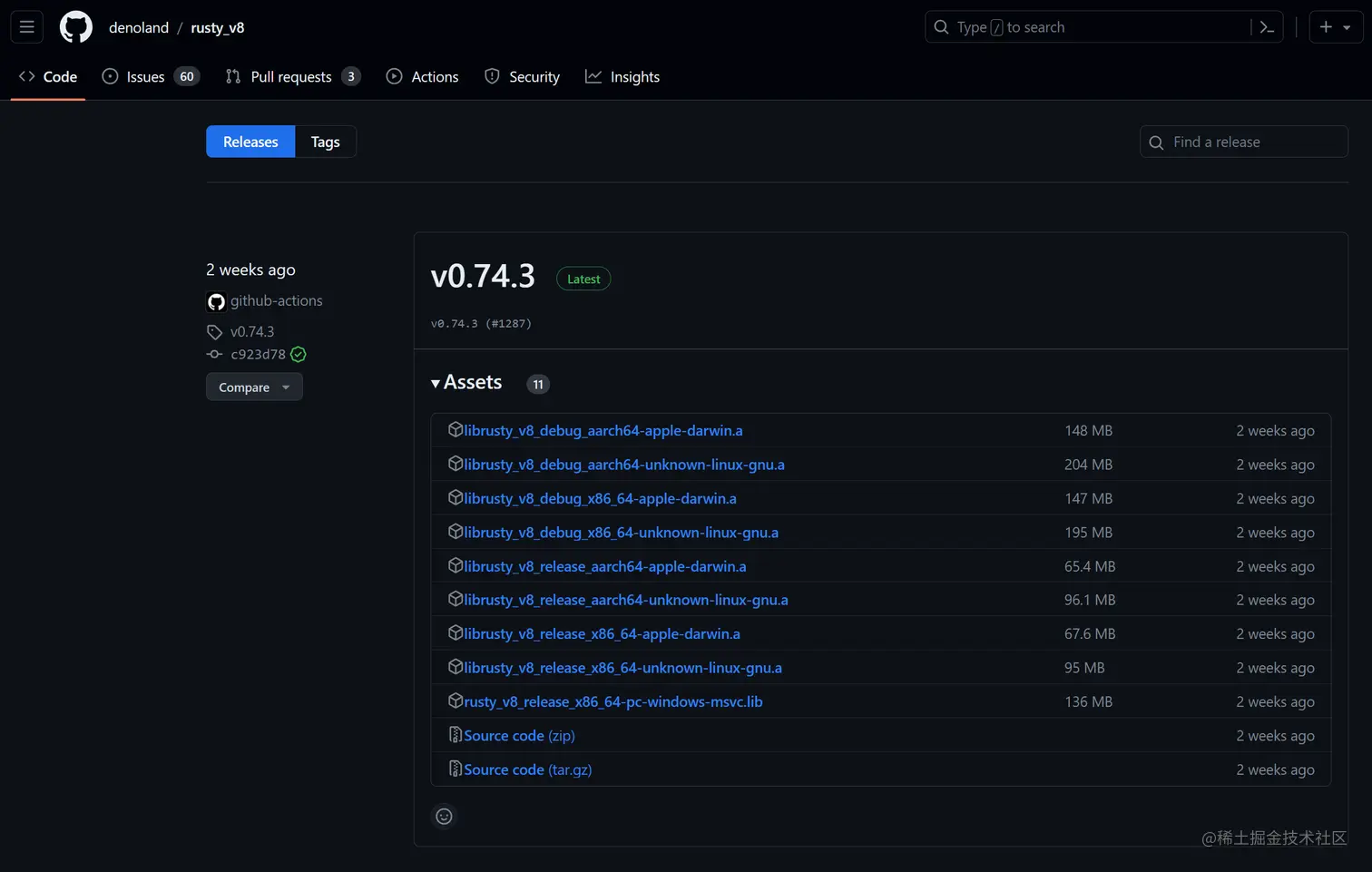The height and width of the screenshot is (872, 1372).
Task: Click package icon for release x86_64-apple-darwin asset
Action: coord(456,633)
